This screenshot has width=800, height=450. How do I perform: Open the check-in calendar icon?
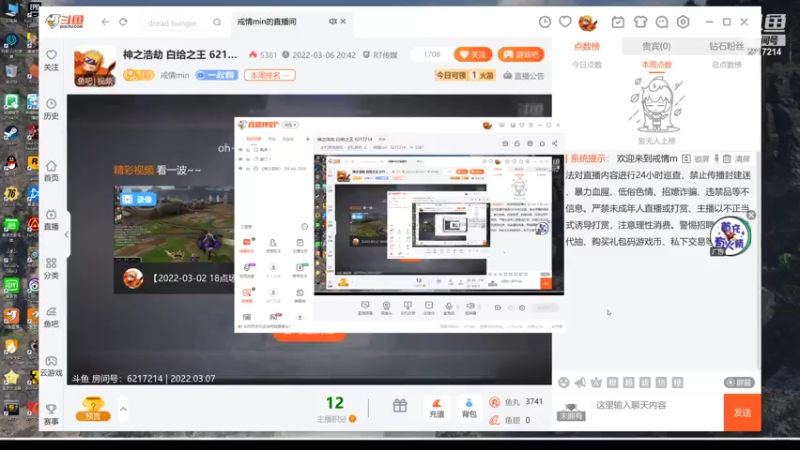click(618, 22)
